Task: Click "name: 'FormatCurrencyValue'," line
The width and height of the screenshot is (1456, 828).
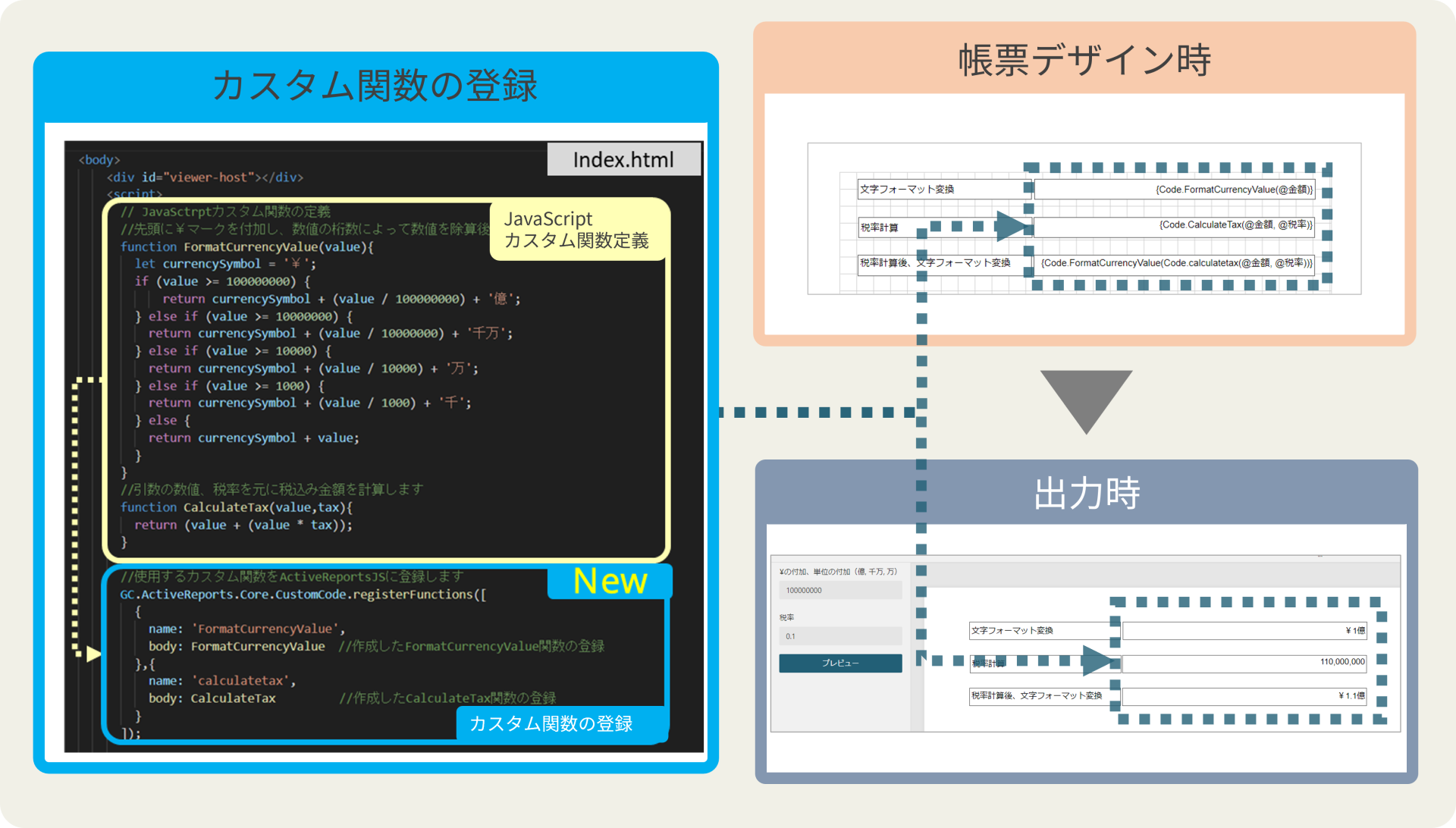Action: tap(247, 629)
